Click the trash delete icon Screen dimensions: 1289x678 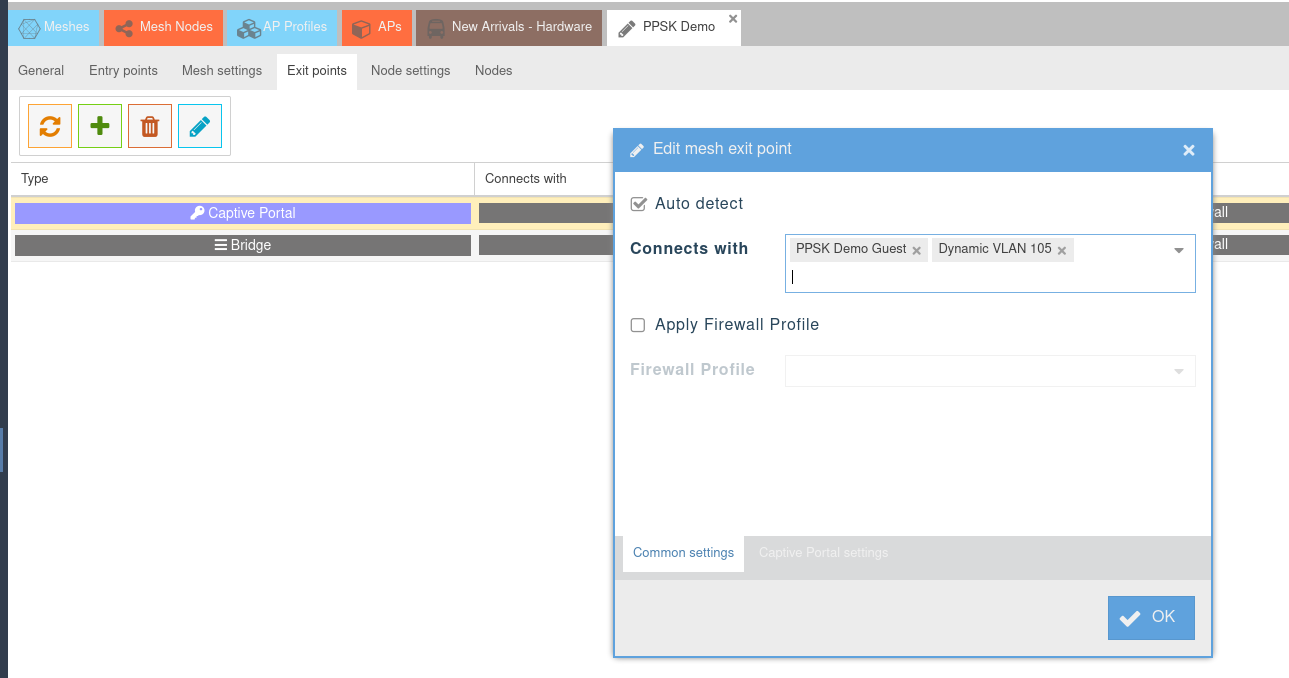pos(150,126)
